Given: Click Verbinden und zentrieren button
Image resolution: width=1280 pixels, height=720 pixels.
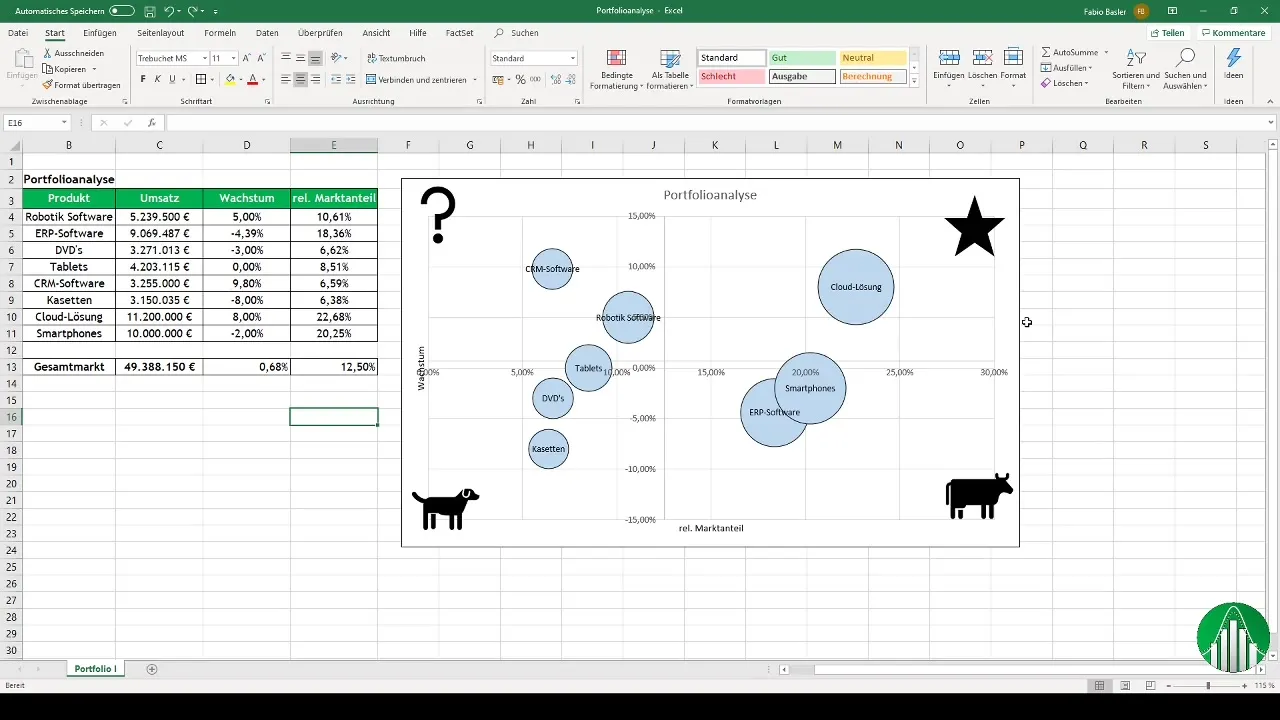Looking at the screenshot, I should click(x=422, y=79).
